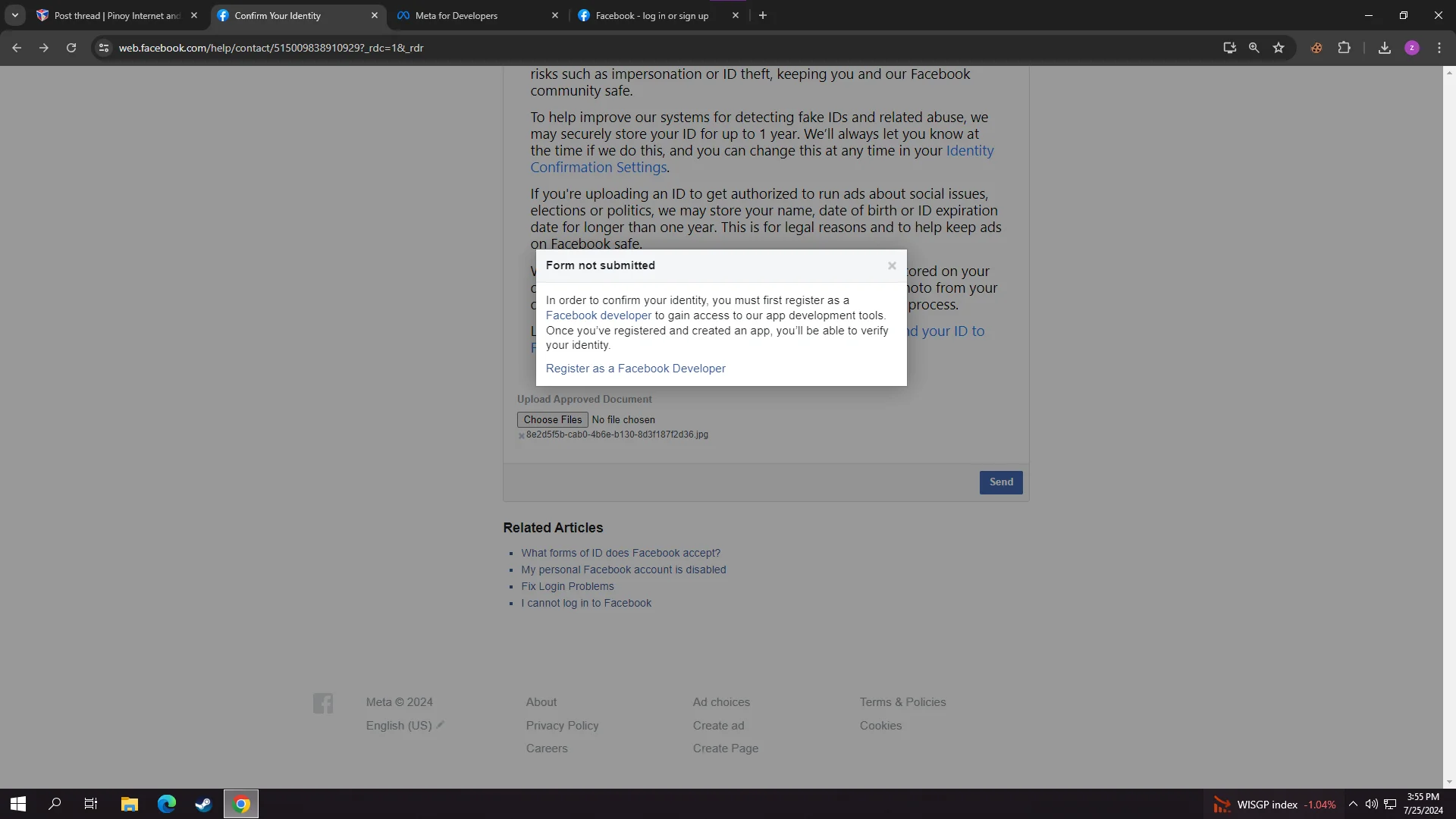1456x819 pixels.
Task: Open Chrome three-dot menu
Action: (1439, 48)
